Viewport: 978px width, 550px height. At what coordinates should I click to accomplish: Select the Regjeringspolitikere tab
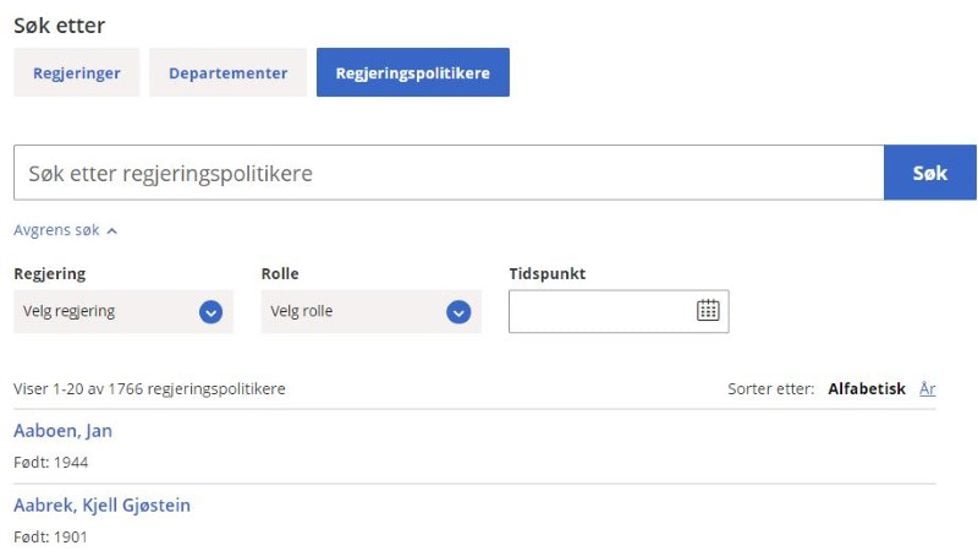click(x=413, y=73)
